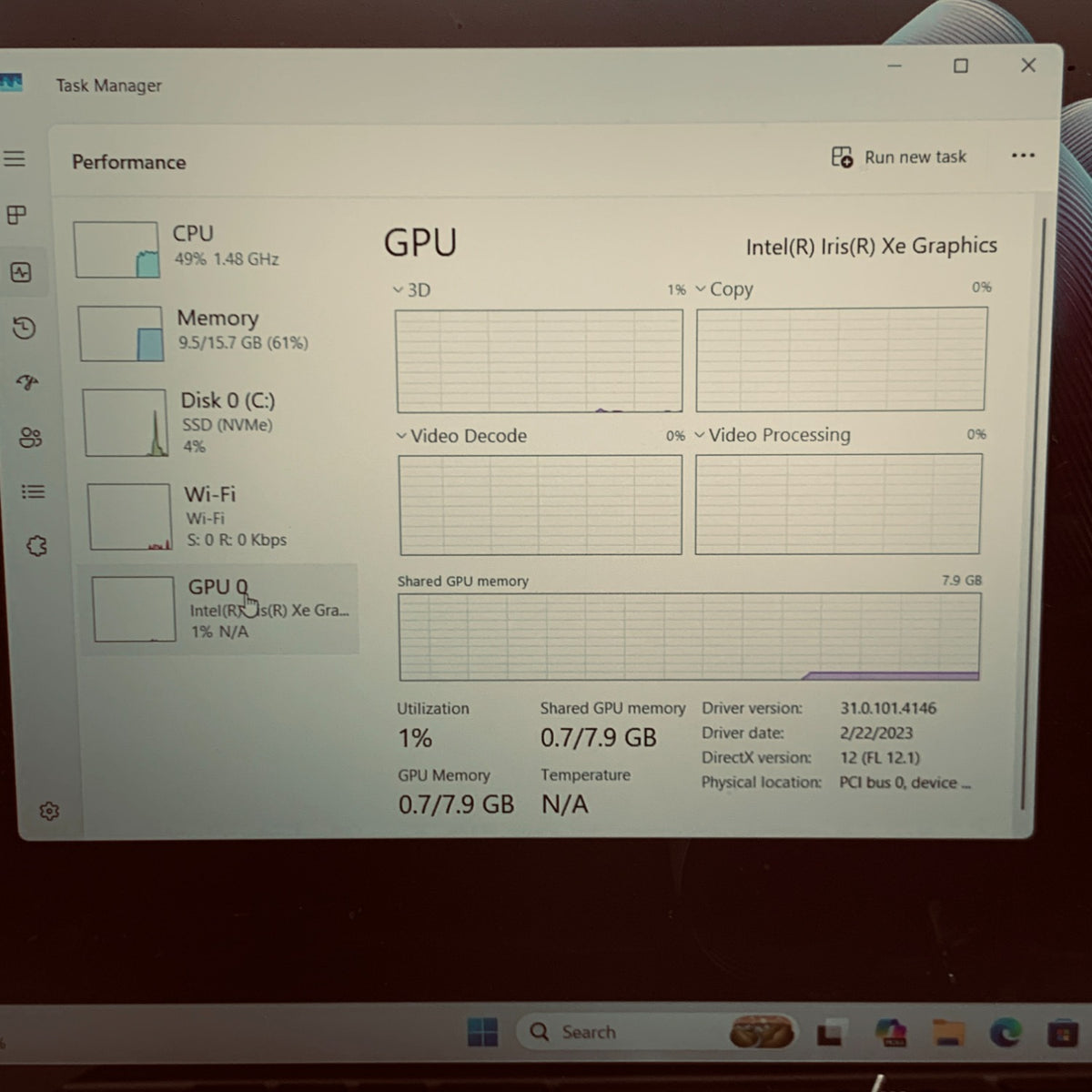1092x1092 pixels.
Task: Minimize the Task Manager window
Action: 895,66
